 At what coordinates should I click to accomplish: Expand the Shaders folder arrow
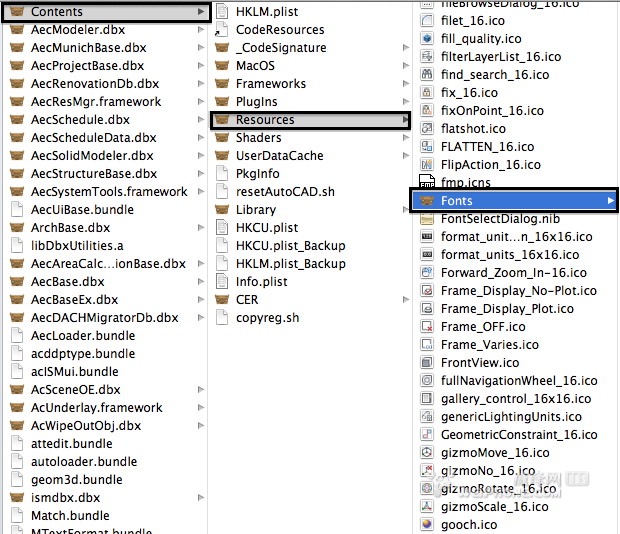(x=406, y=138)
